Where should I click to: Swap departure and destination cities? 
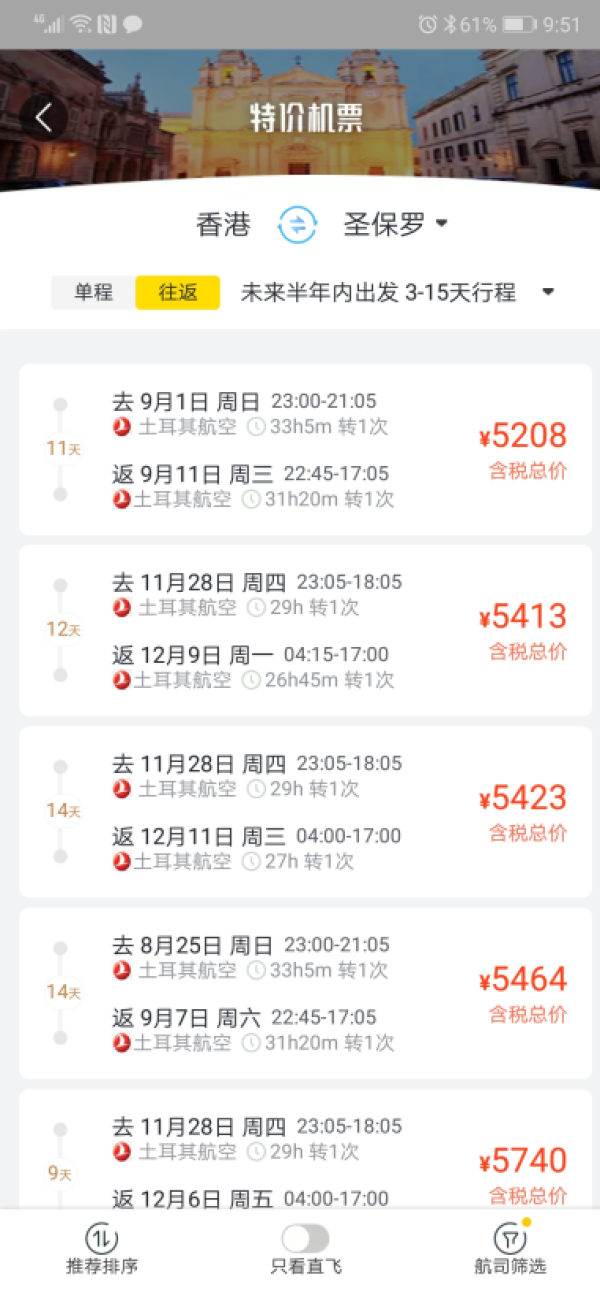coord(298,225)
